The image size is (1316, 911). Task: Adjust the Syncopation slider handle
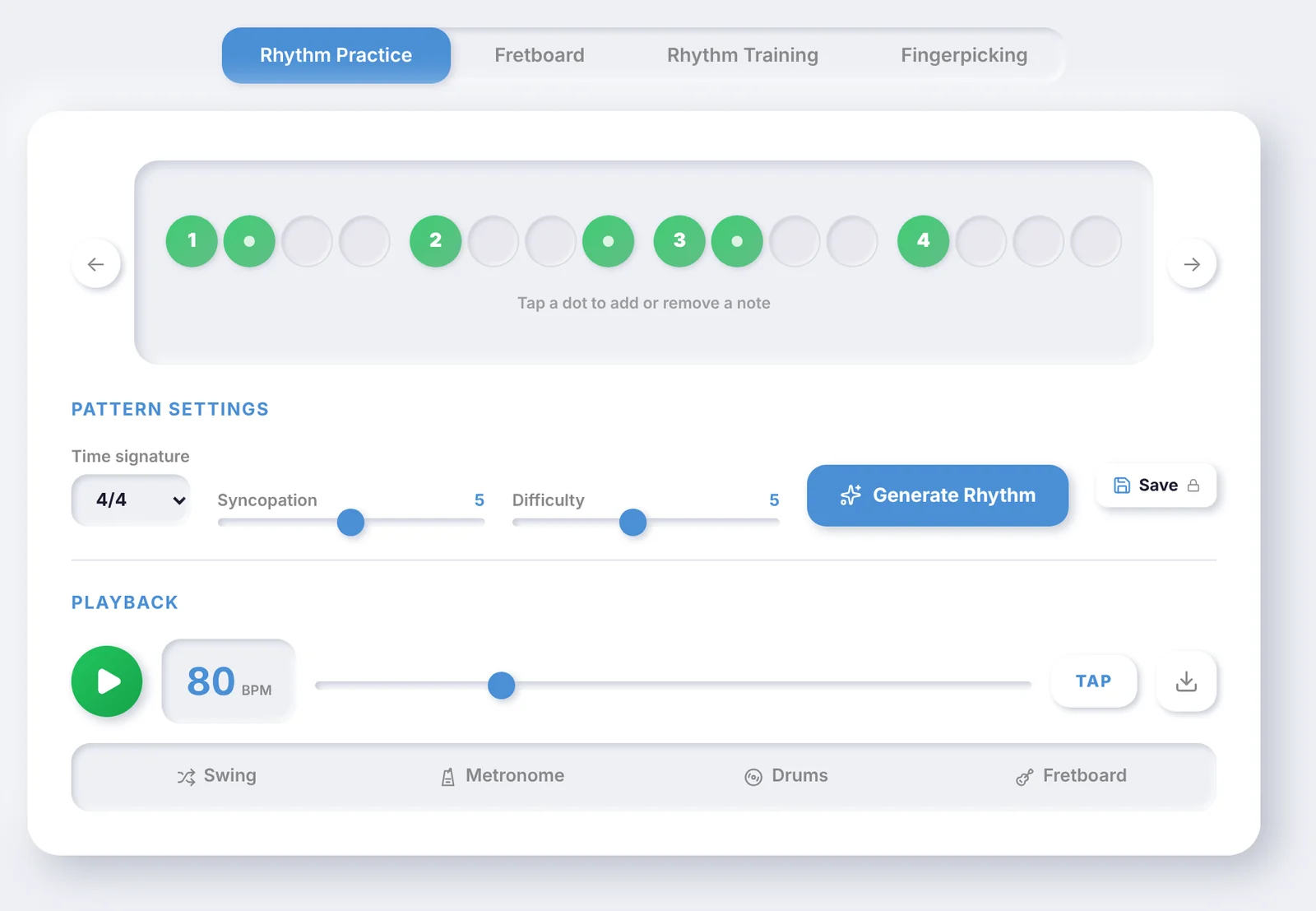point(350,522)
